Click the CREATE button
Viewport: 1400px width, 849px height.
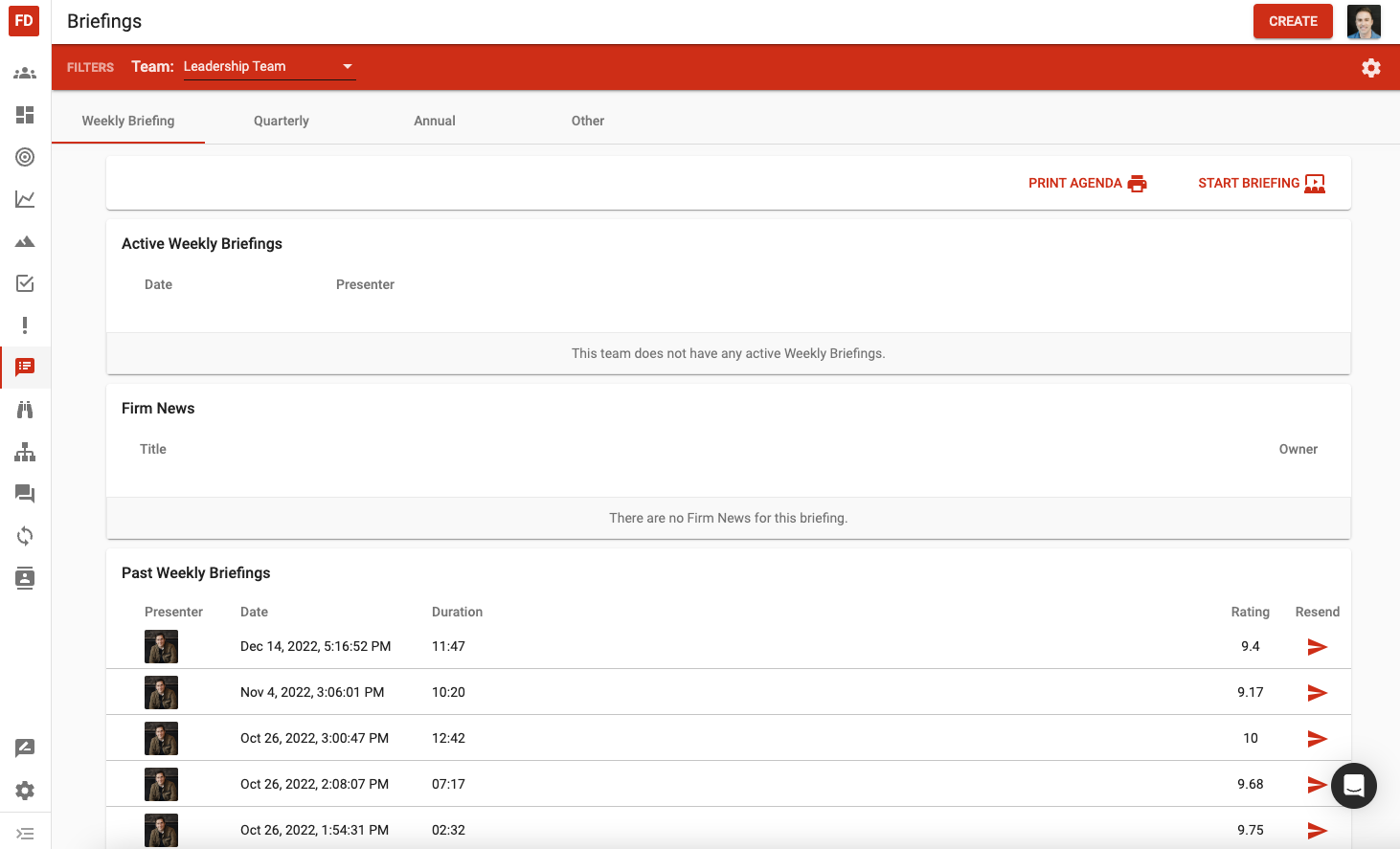click(x=1292, y=21)
